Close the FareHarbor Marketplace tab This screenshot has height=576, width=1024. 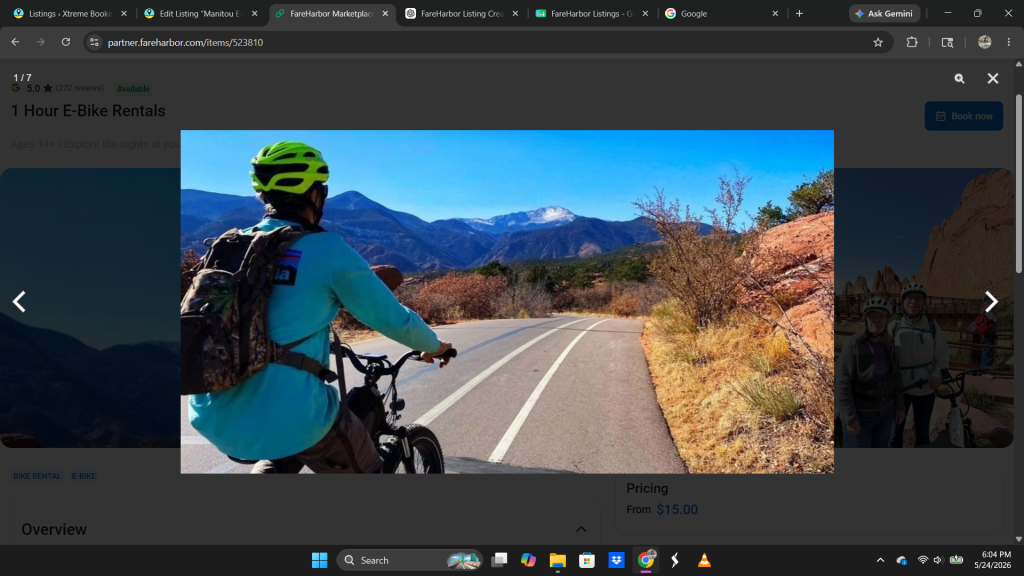[x=385, y=14]
